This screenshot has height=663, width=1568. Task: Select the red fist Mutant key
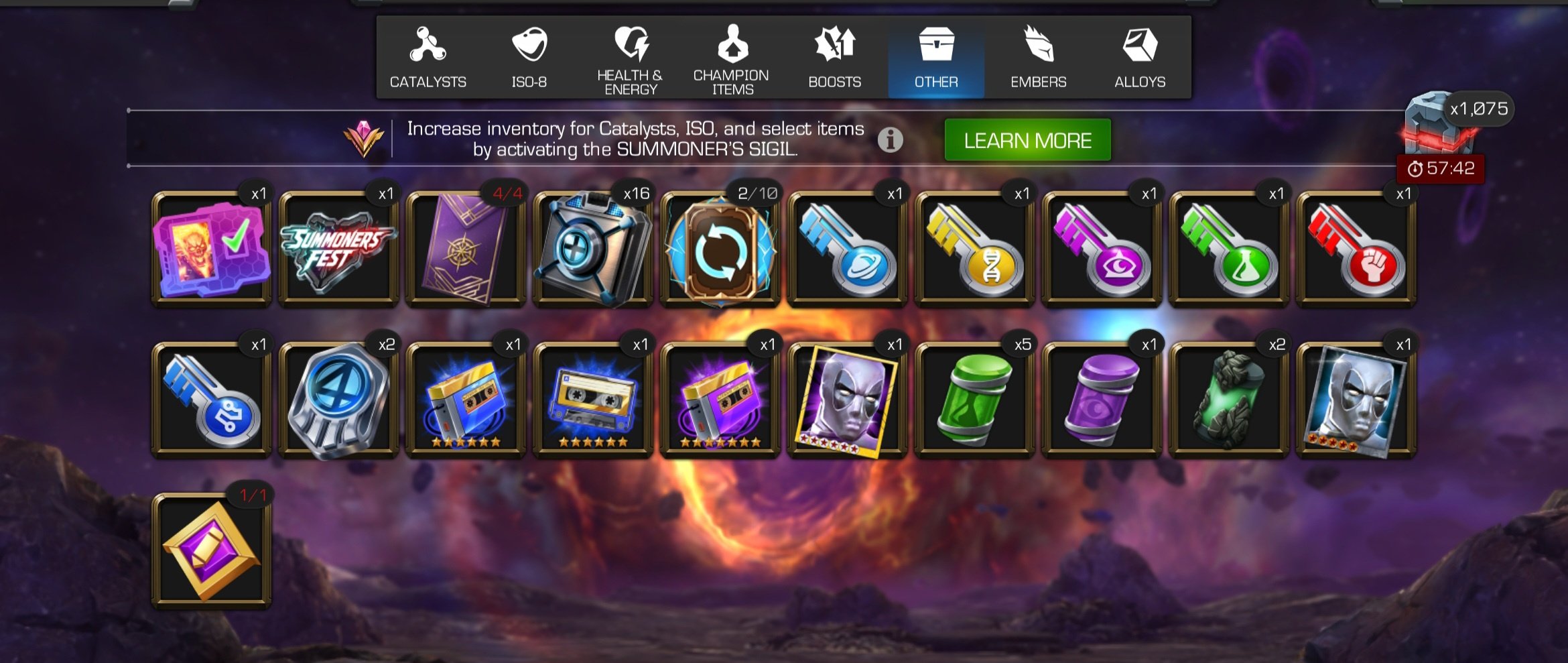(x=1356, y=249)
